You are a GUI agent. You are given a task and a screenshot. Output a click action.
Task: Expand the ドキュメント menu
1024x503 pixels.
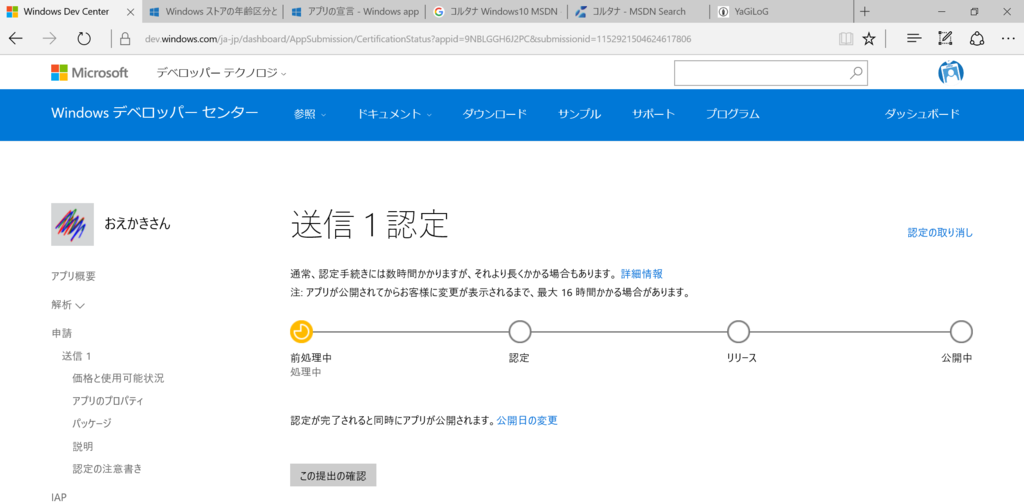394,114
